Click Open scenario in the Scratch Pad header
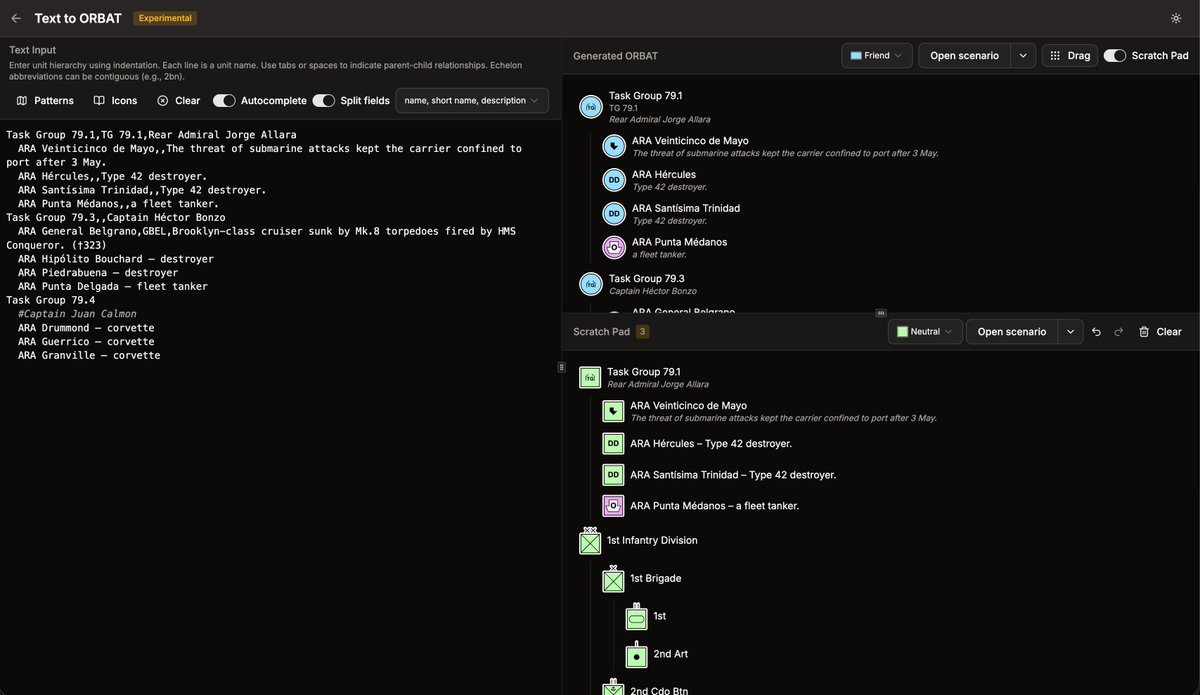 pyautogui.click(x=1011, y=331)
